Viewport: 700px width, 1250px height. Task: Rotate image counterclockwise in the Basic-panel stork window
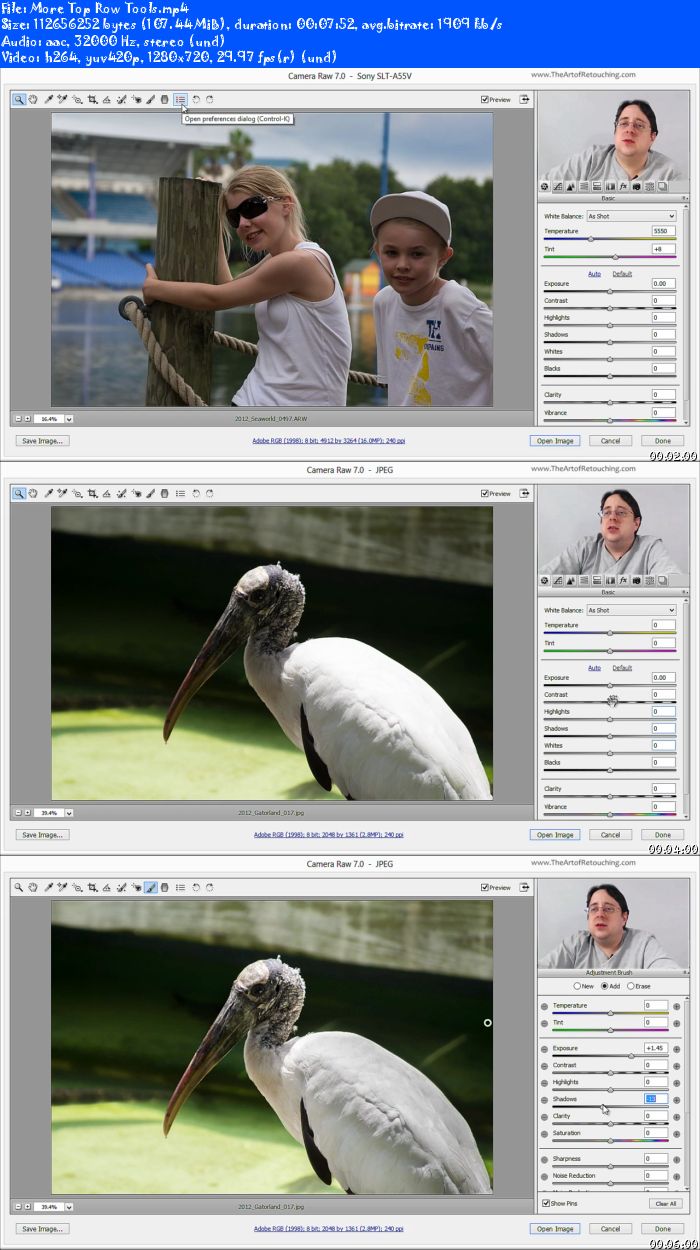[196, 493]
